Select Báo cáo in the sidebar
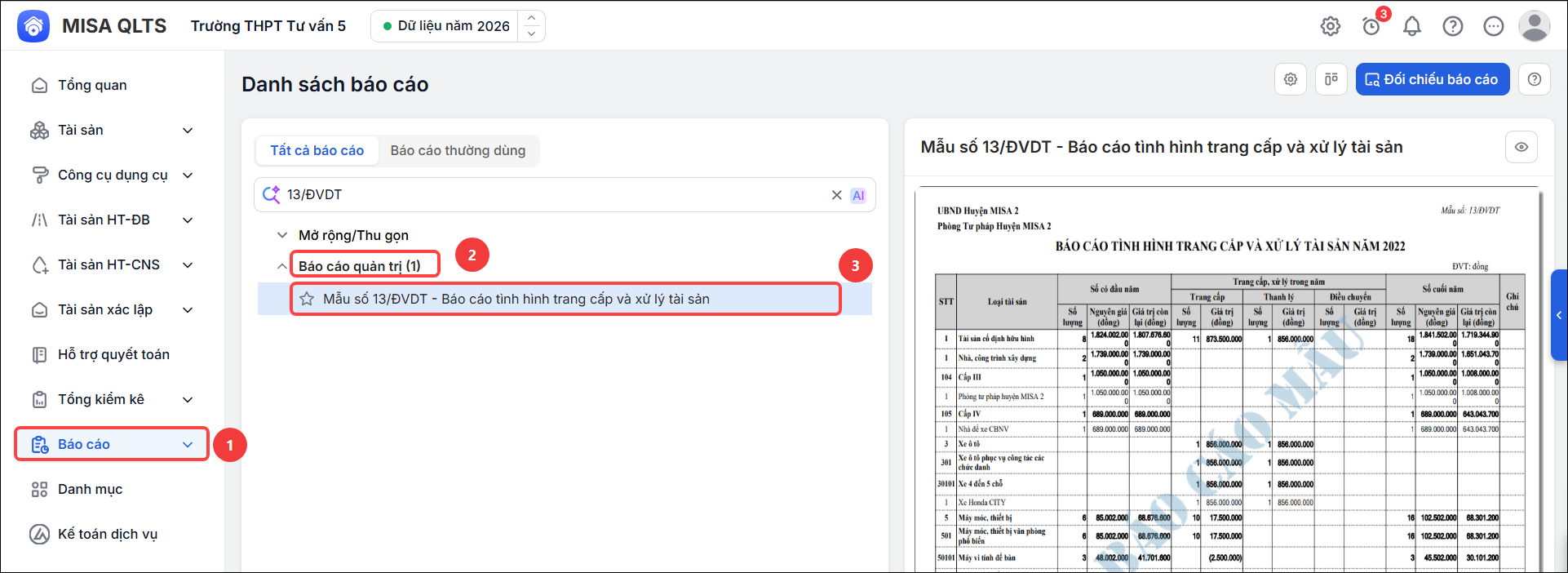 tap(112, 444)
